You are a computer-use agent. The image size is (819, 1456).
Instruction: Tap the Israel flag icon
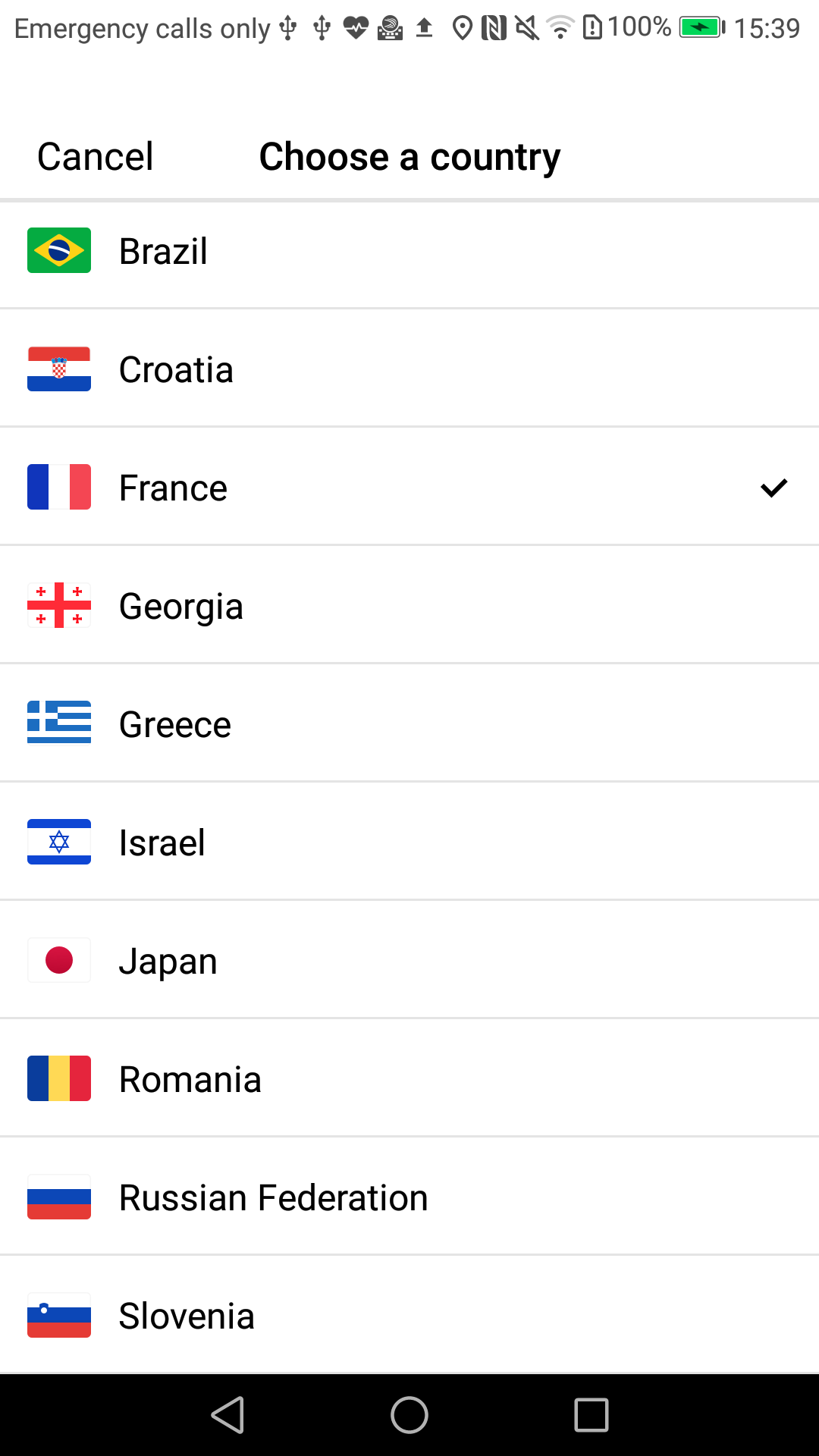(59, 842)
